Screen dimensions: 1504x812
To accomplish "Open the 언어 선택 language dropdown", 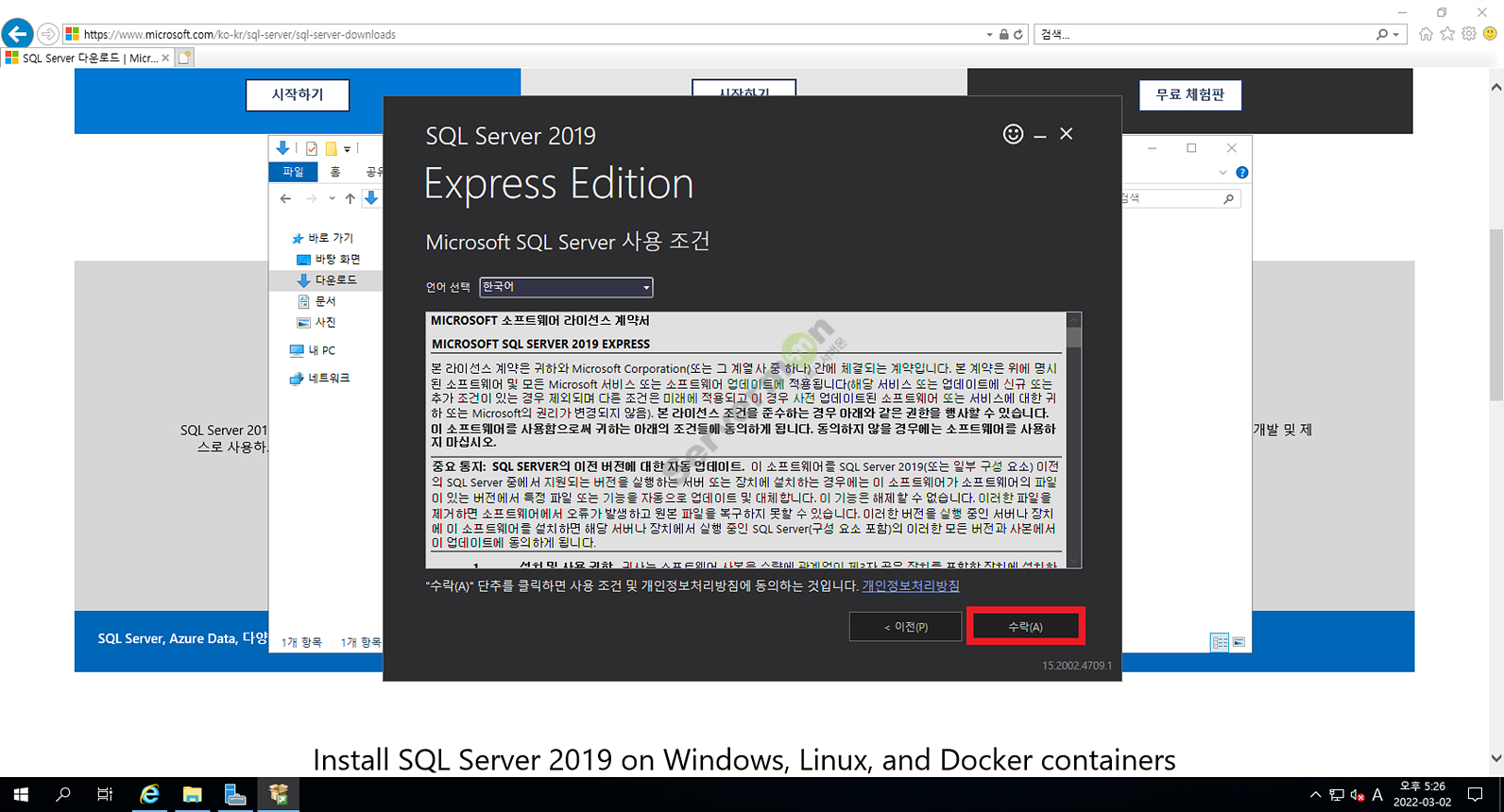I will (566, 287).
